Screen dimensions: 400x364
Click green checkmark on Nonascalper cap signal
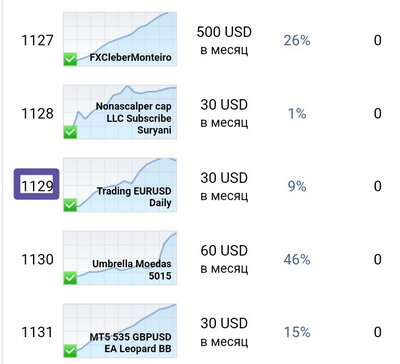click(x=70, y=132)
